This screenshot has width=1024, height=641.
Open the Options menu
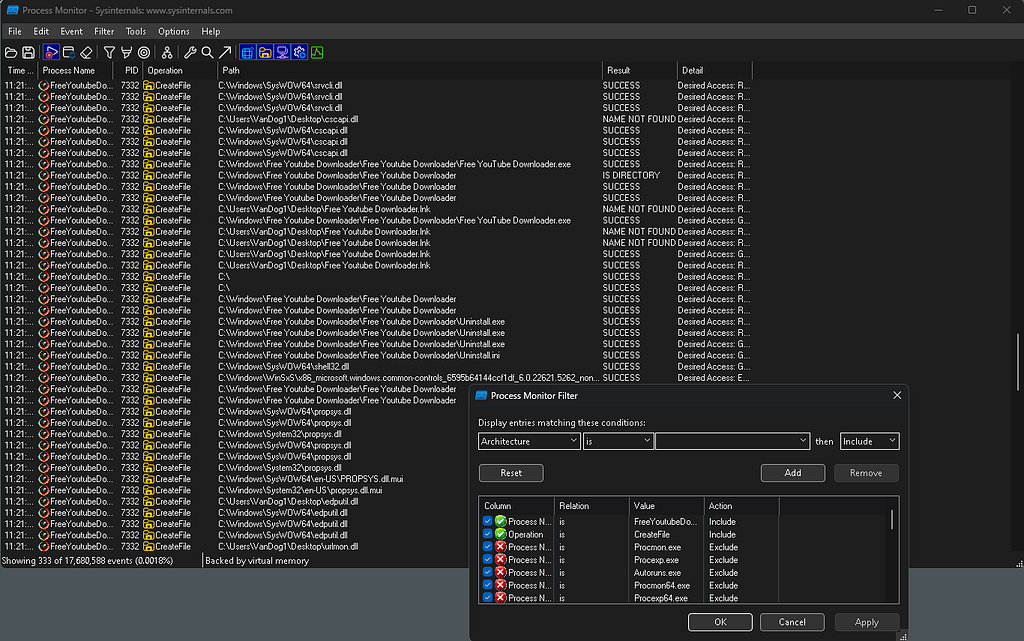coord(174,31)
